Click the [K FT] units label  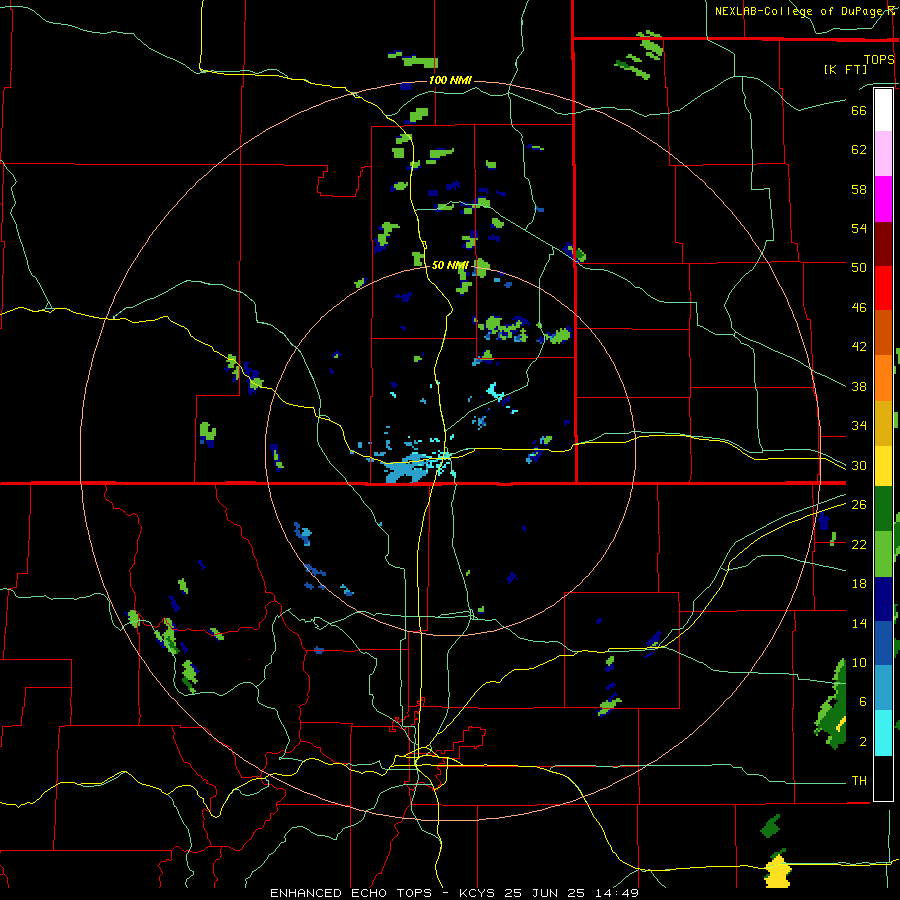click(845, 69)
